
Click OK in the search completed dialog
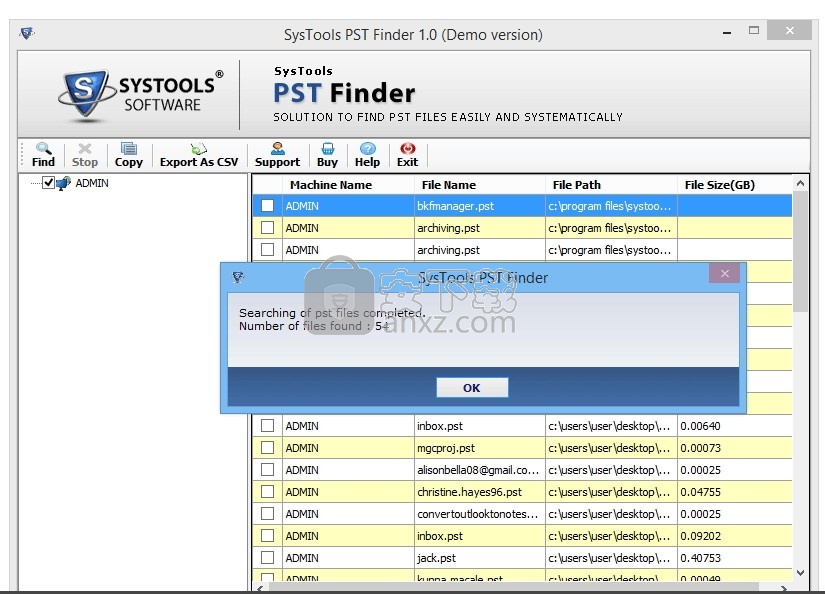(x=472, y=388)
